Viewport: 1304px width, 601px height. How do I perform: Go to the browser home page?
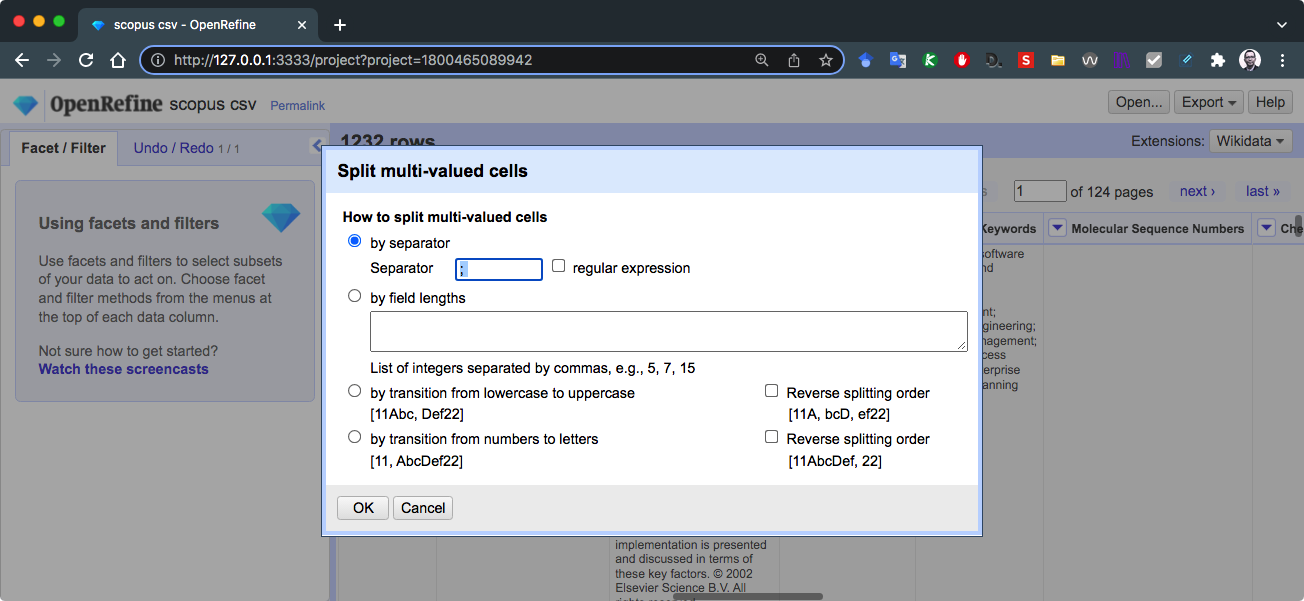(x=118, y=60)
